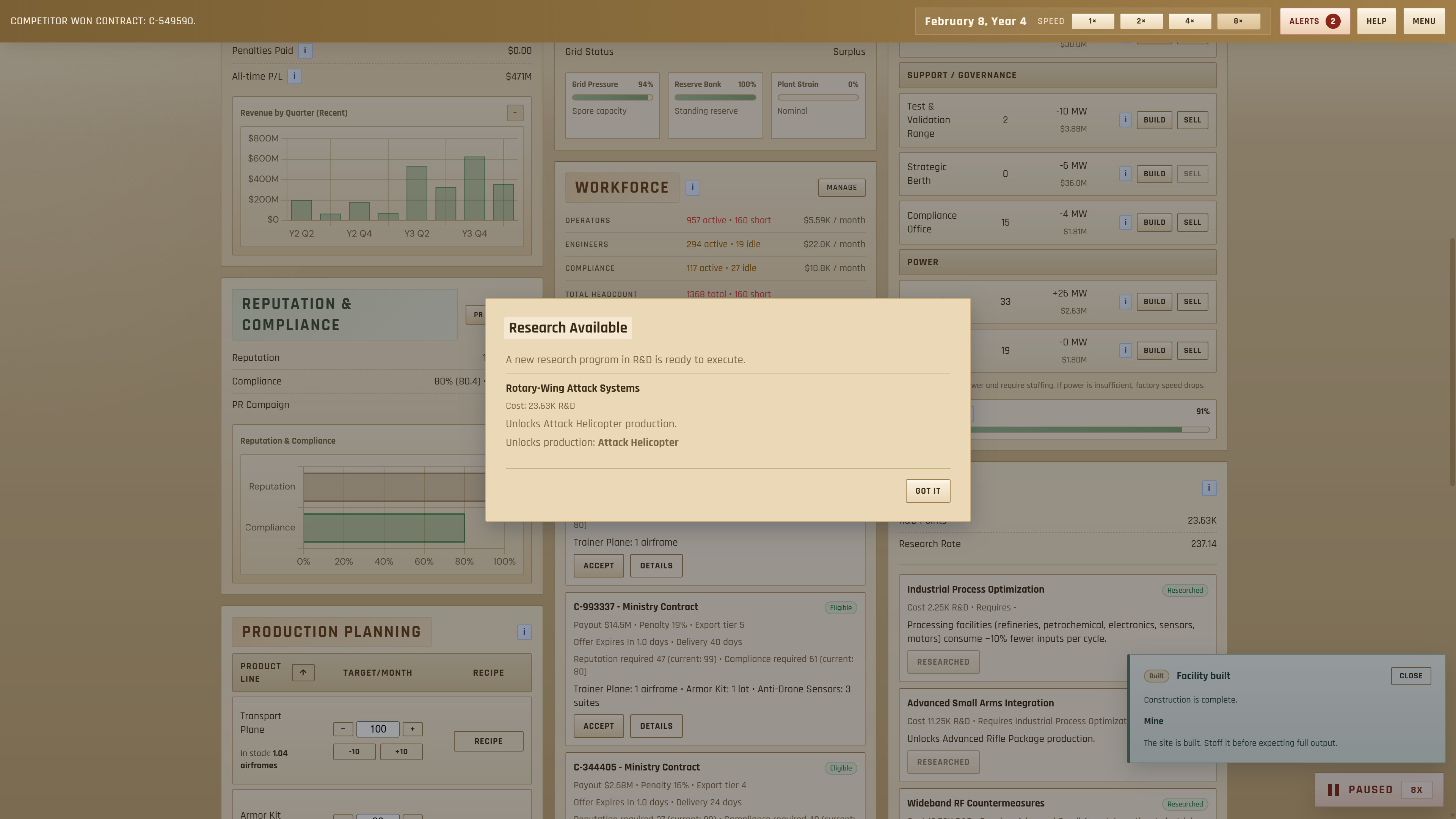Viewport: 1456px width, 819px height.
Task: Open the main Menu
Action: (x=1423, y=21)
